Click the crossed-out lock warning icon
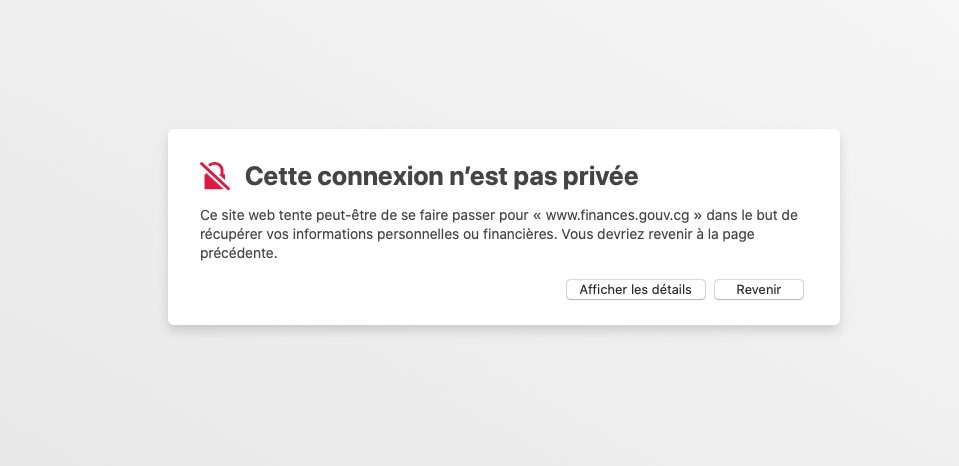The width and height of the screenshot is (959, 466). [x=214, y=176]
